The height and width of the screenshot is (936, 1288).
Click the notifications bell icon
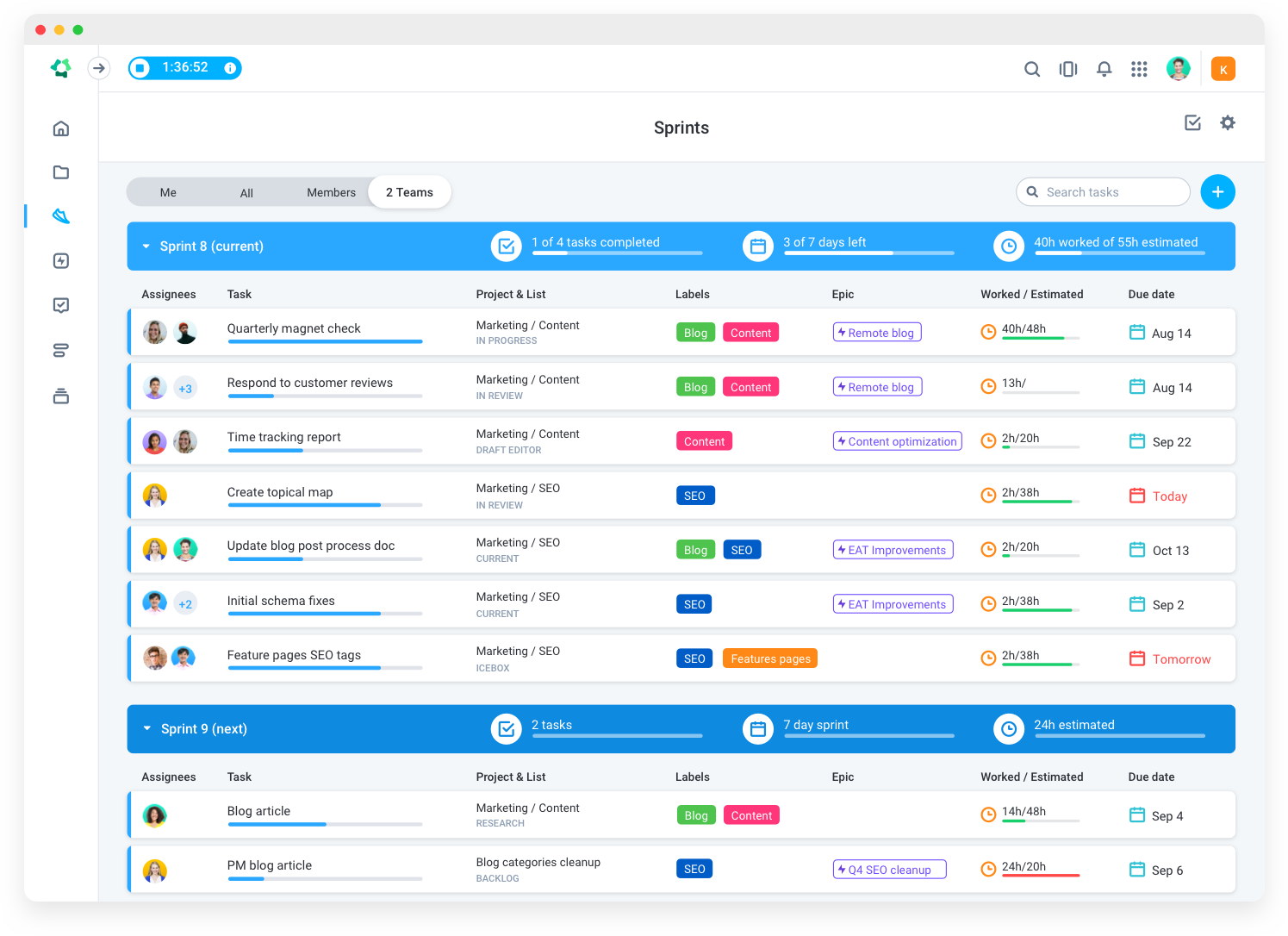[1104, 69]
